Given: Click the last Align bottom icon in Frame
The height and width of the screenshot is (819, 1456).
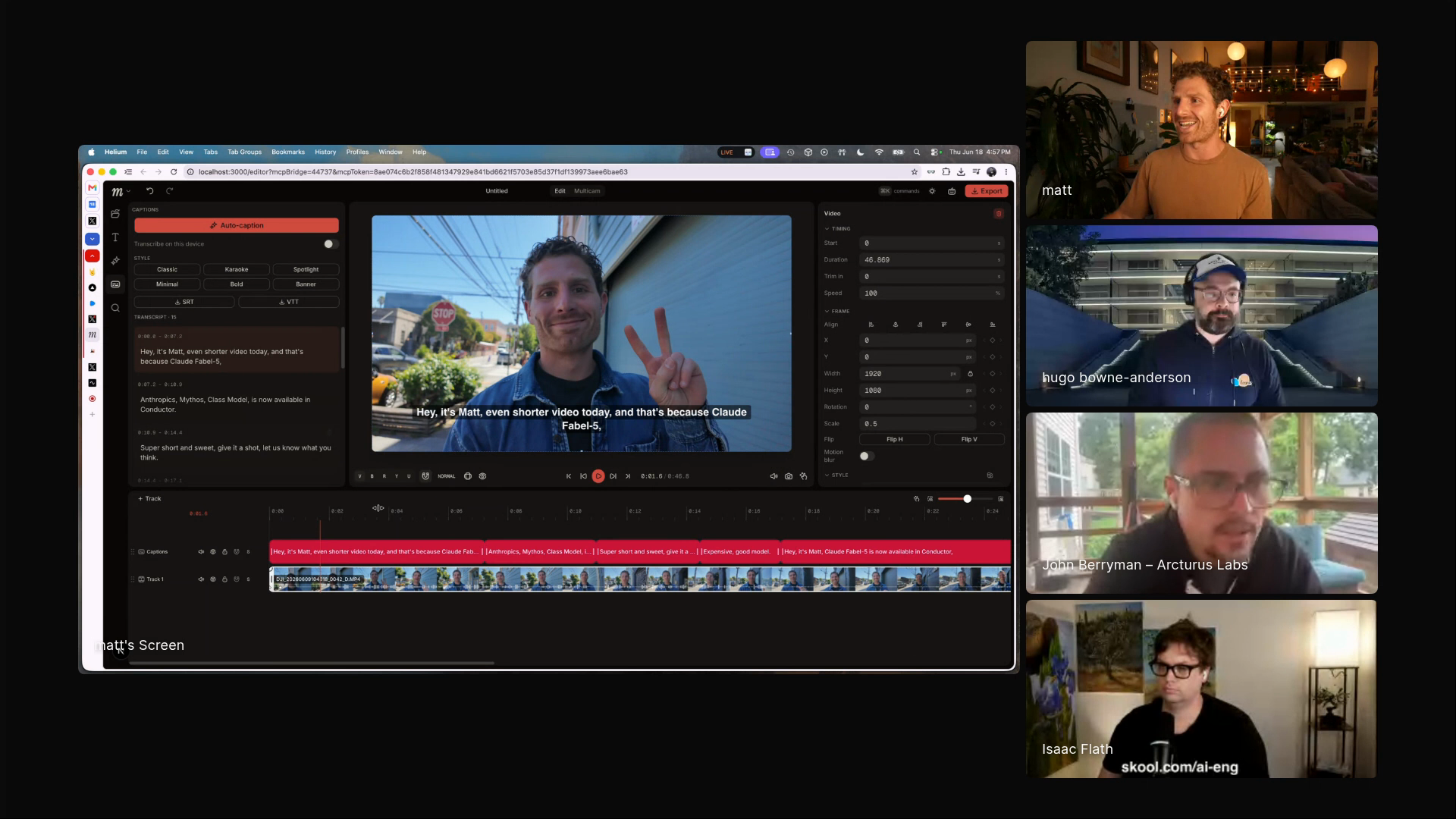Looking at the screenshot, I should click(993, 325).
